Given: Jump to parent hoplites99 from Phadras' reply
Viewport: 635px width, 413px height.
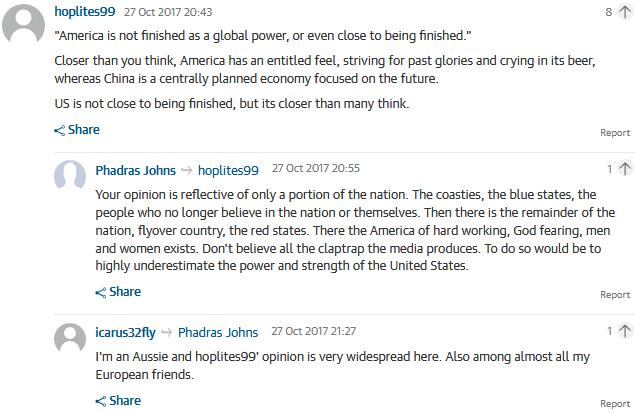Looking at the screenshot, I should point(228,170).
